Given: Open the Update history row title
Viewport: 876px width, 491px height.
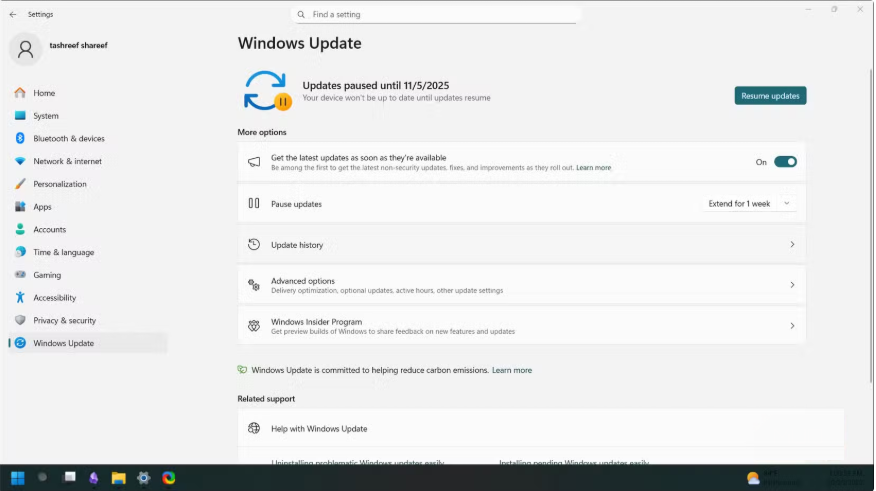Looking at the screenshot, I should pyautogui.click(x=297, y=245).
